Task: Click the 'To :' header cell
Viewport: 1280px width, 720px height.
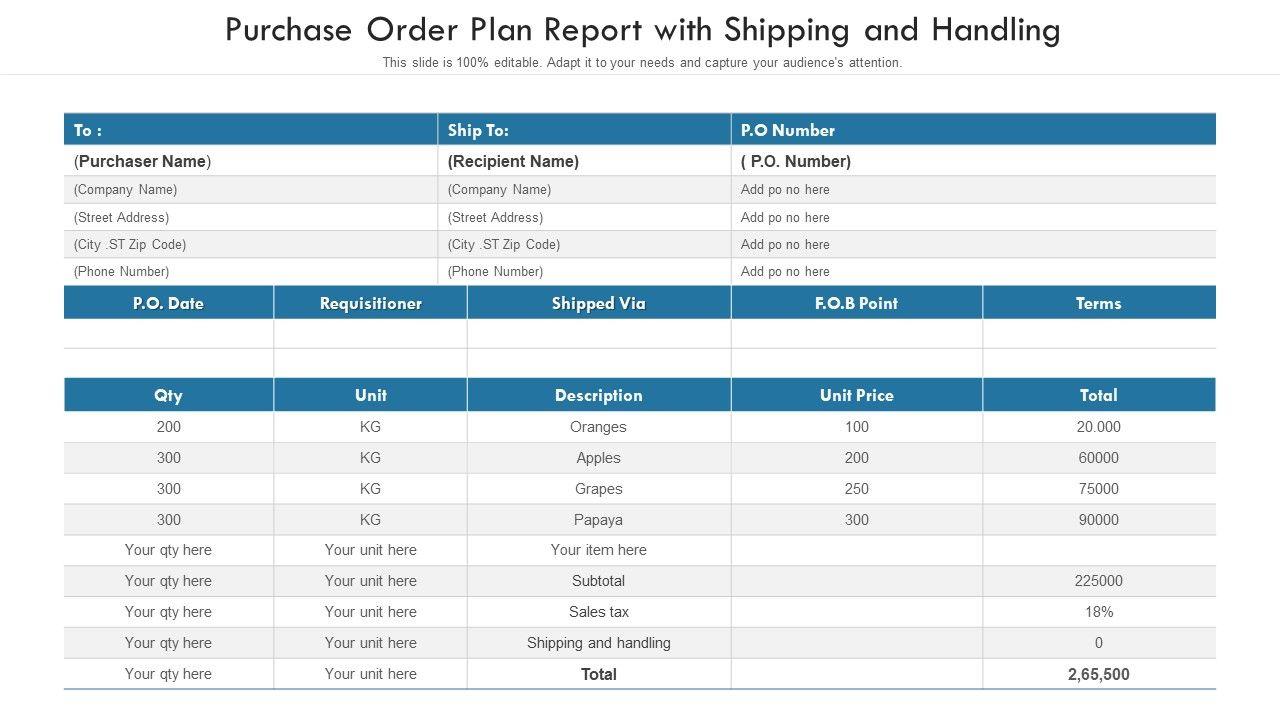Action: (88, 130)
